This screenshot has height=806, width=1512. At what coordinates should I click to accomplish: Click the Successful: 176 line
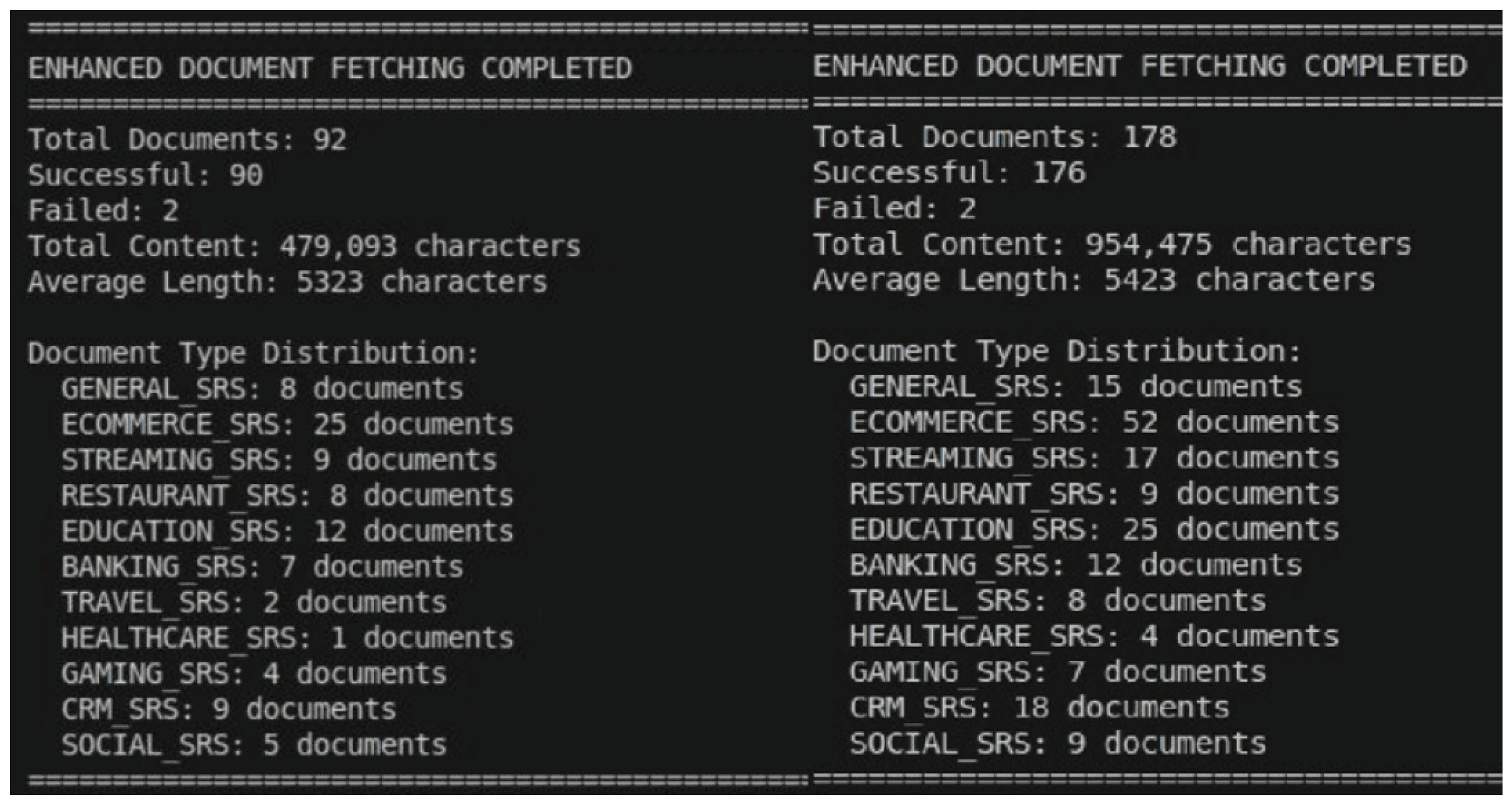tap(949, 173)
